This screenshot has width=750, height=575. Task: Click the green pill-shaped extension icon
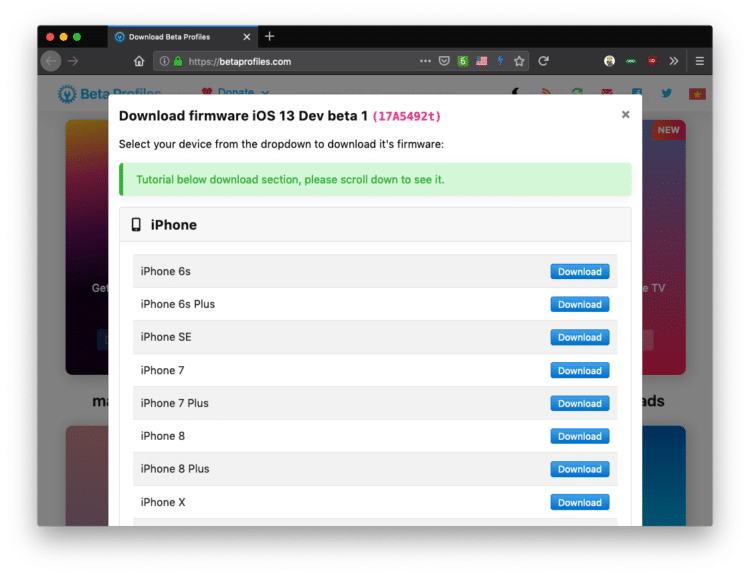click(630, 61)
